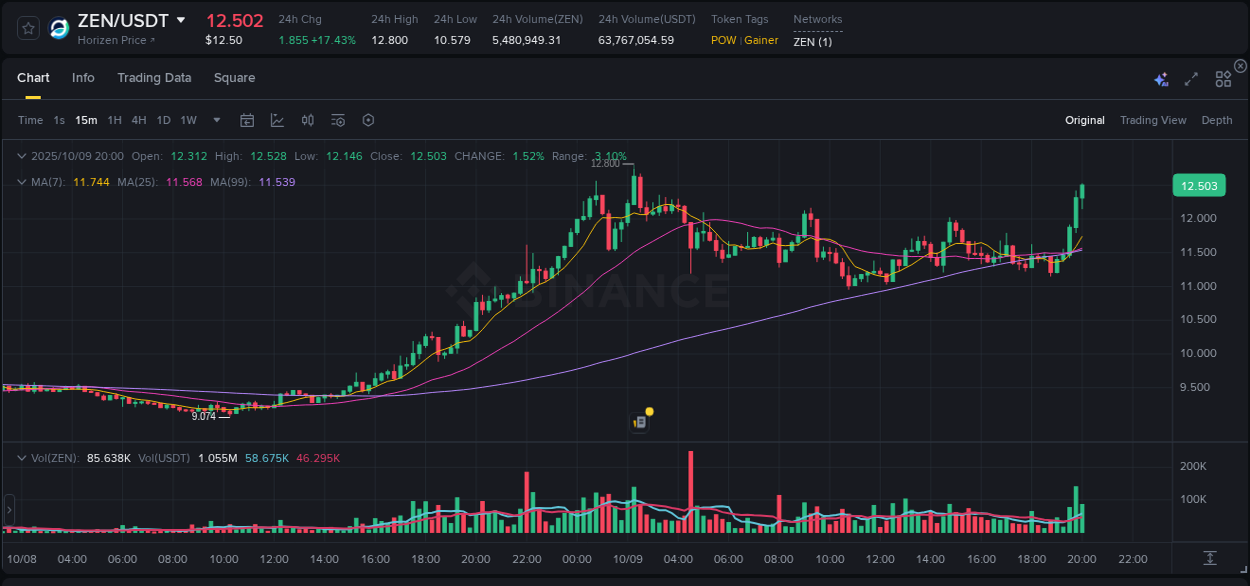This screenshot has height=586, width=1250.
Task: Open chart settings via hexagon gear icon
Action: pyautogui.click(x=368, y=119)
